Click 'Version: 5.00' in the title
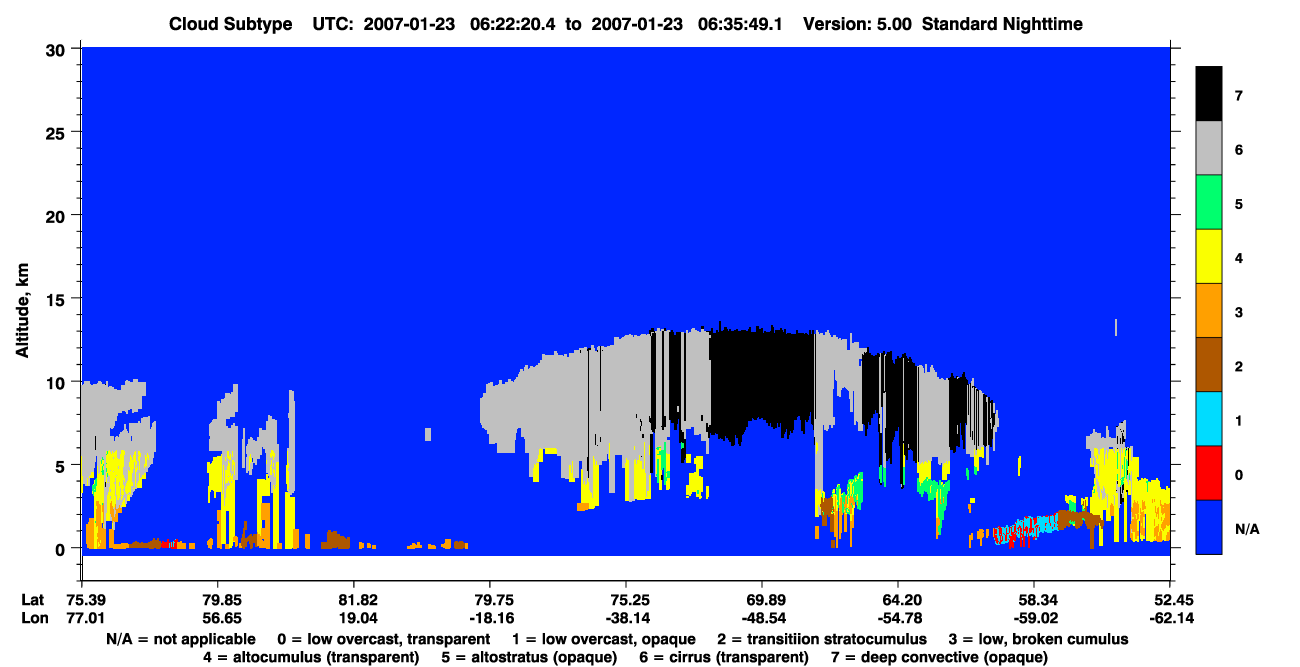This screenshot has height=667, width=1300. [857, 24]
